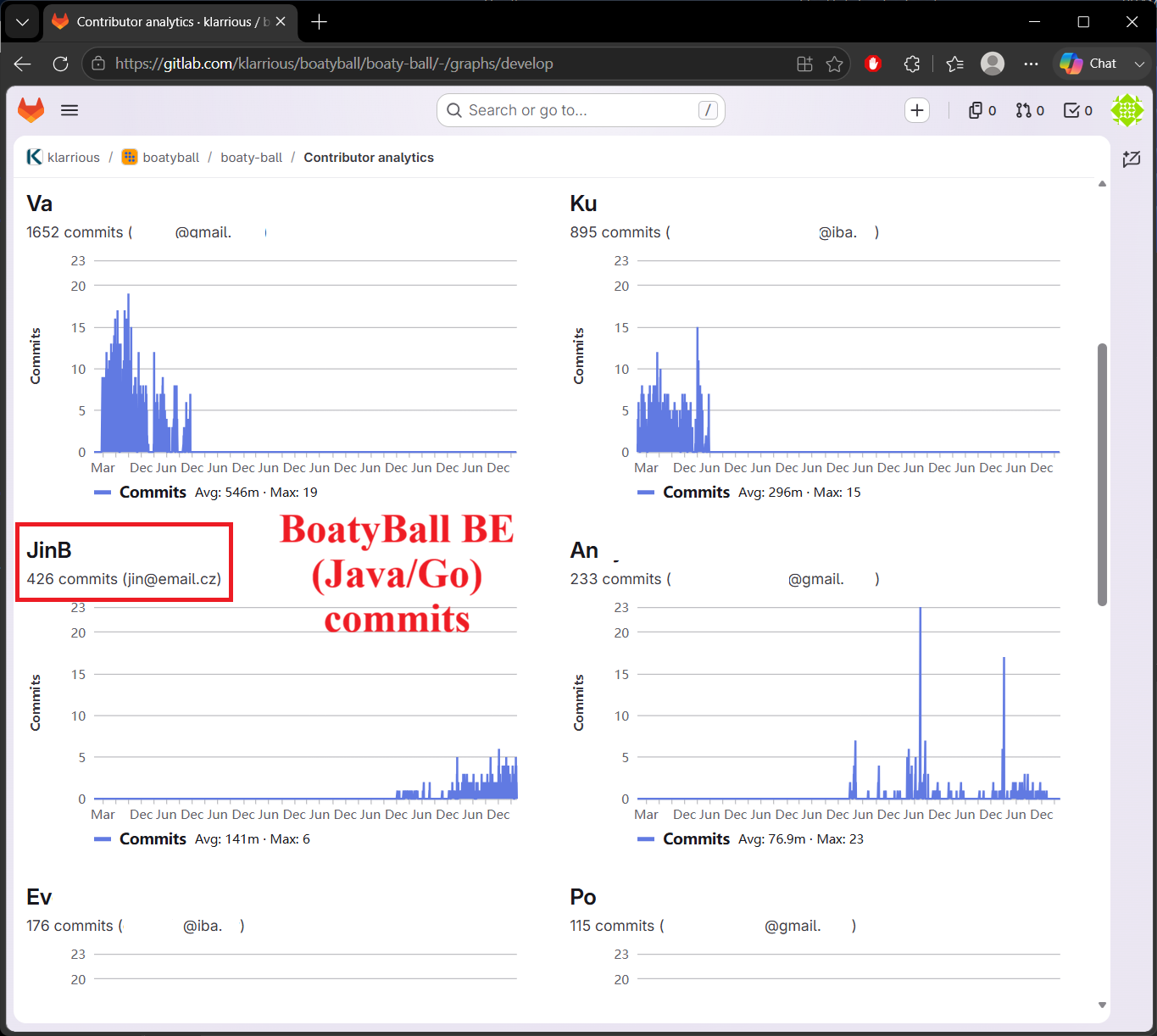Open the sidebar hamburger menu
1157x1036 pixels.
[x=70, y=110]
